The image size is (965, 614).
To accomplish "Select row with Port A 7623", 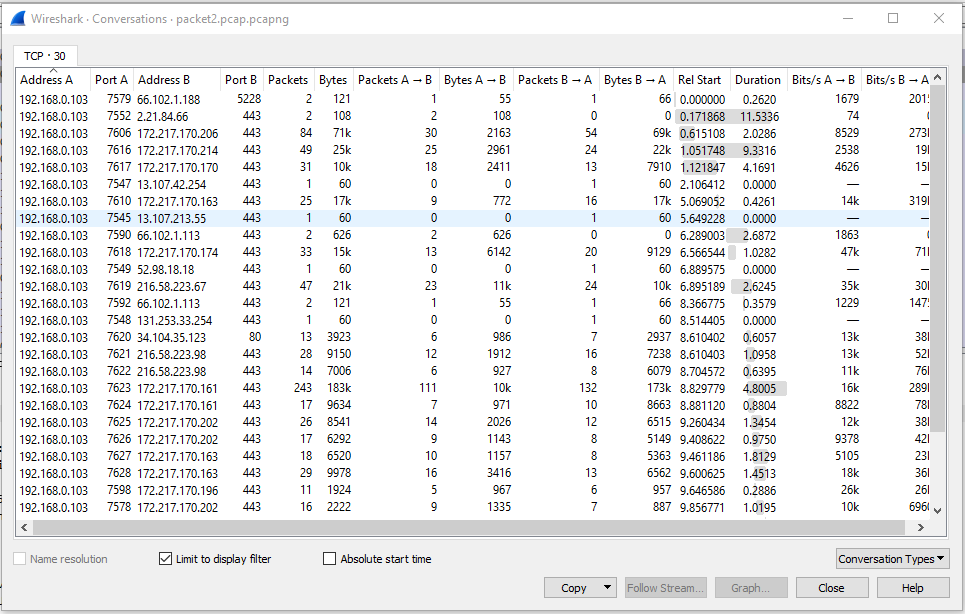I will coord(118,388).
